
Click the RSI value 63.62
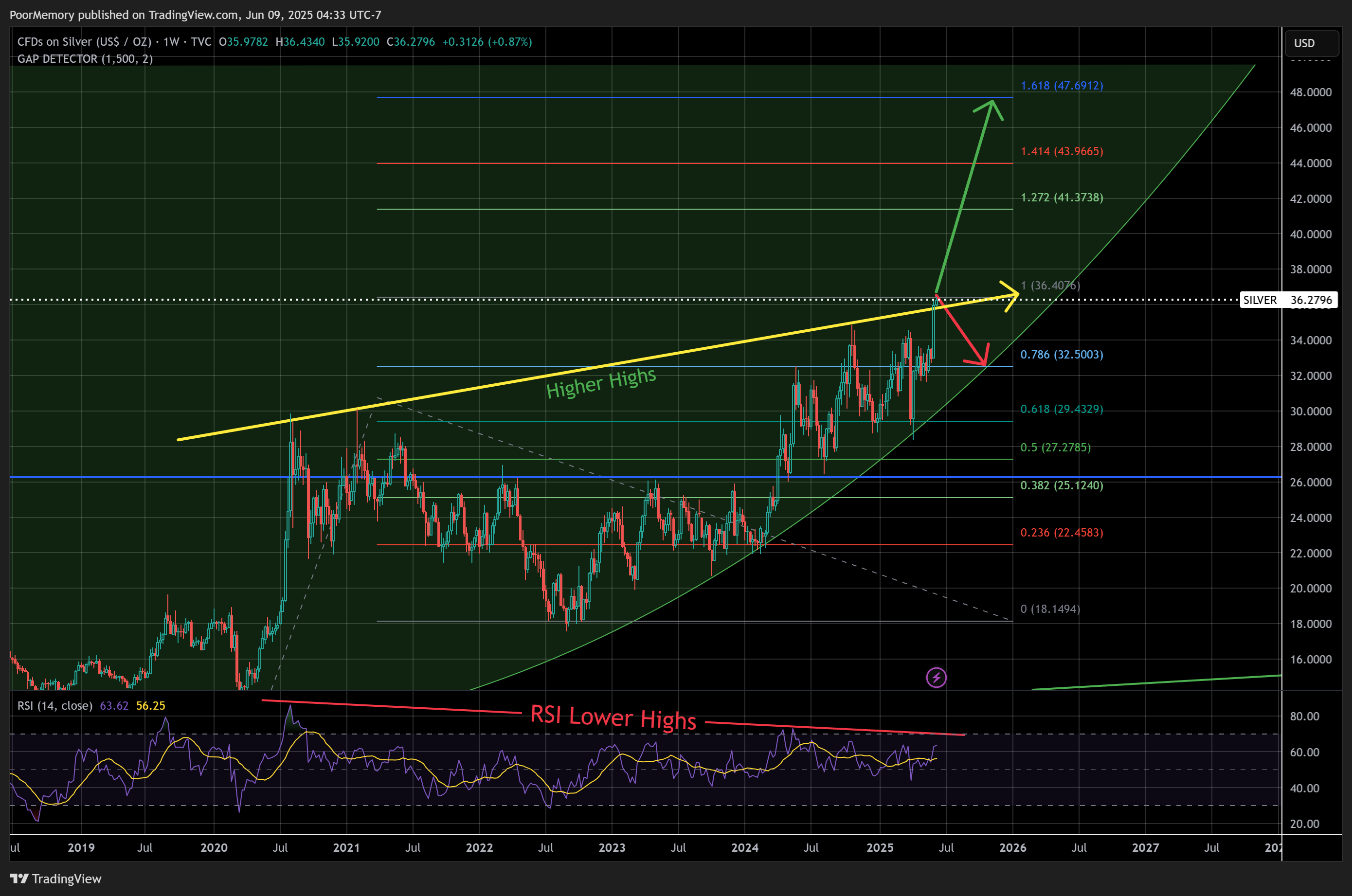[114, 706]
